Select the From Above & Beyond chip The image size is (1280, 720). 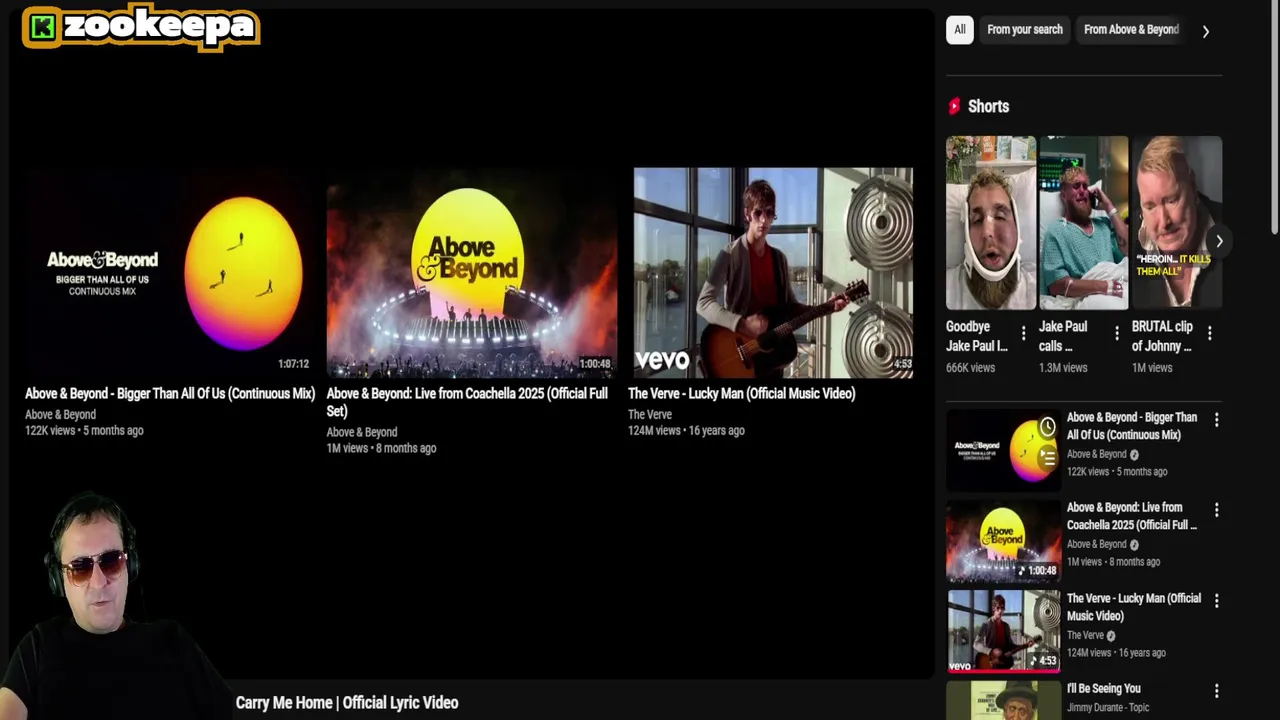pyautogui.click(x=1131, y=30)
